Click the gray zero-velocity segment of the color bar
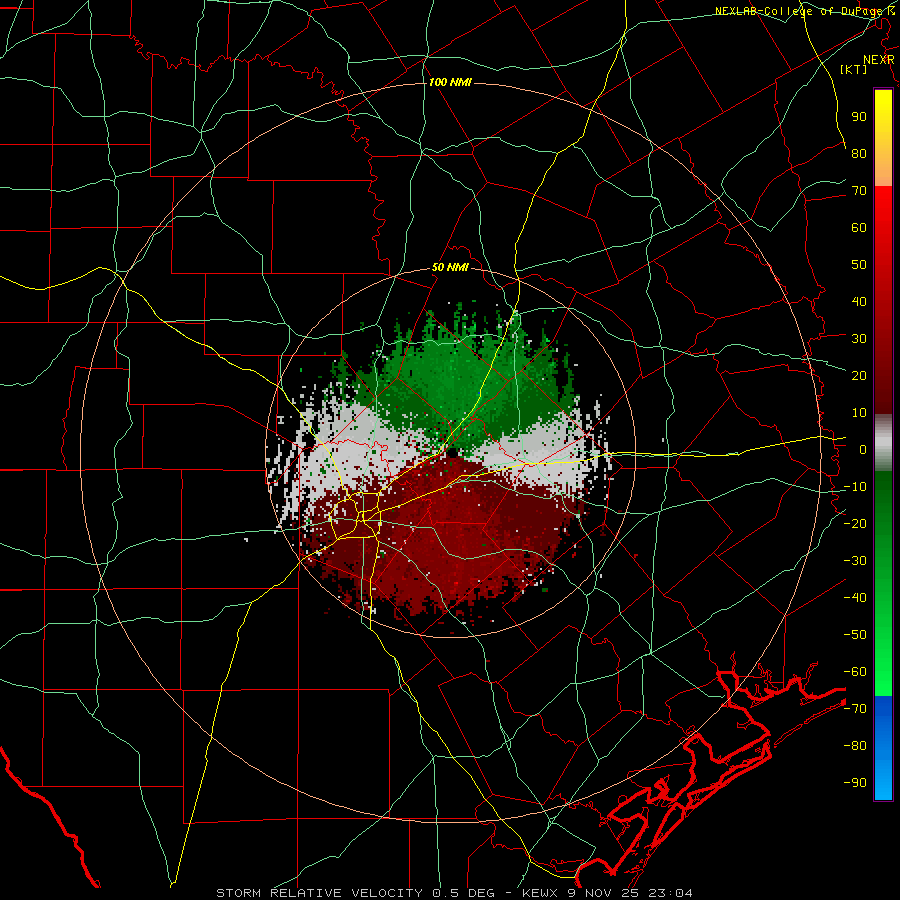Image resolution: width=900 pixels, height=900 pixels. (x=883, y=443)
